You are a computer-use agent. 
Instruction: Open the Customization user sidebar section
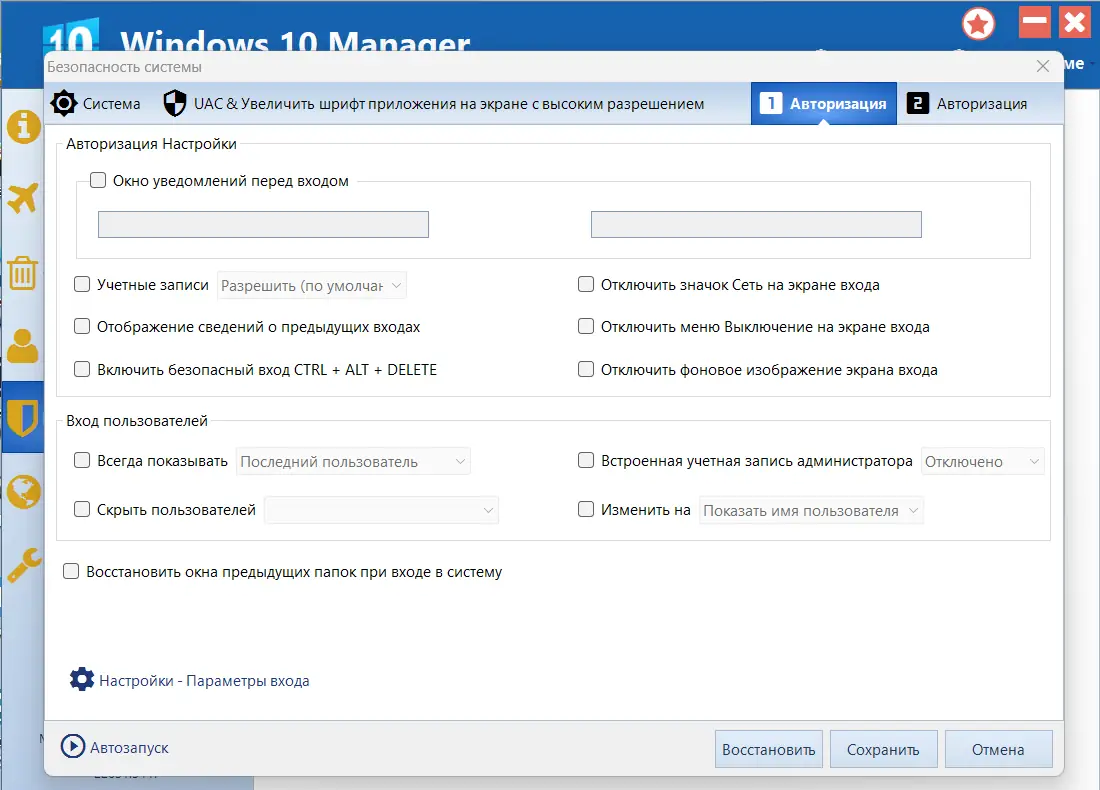pos(23,346)
